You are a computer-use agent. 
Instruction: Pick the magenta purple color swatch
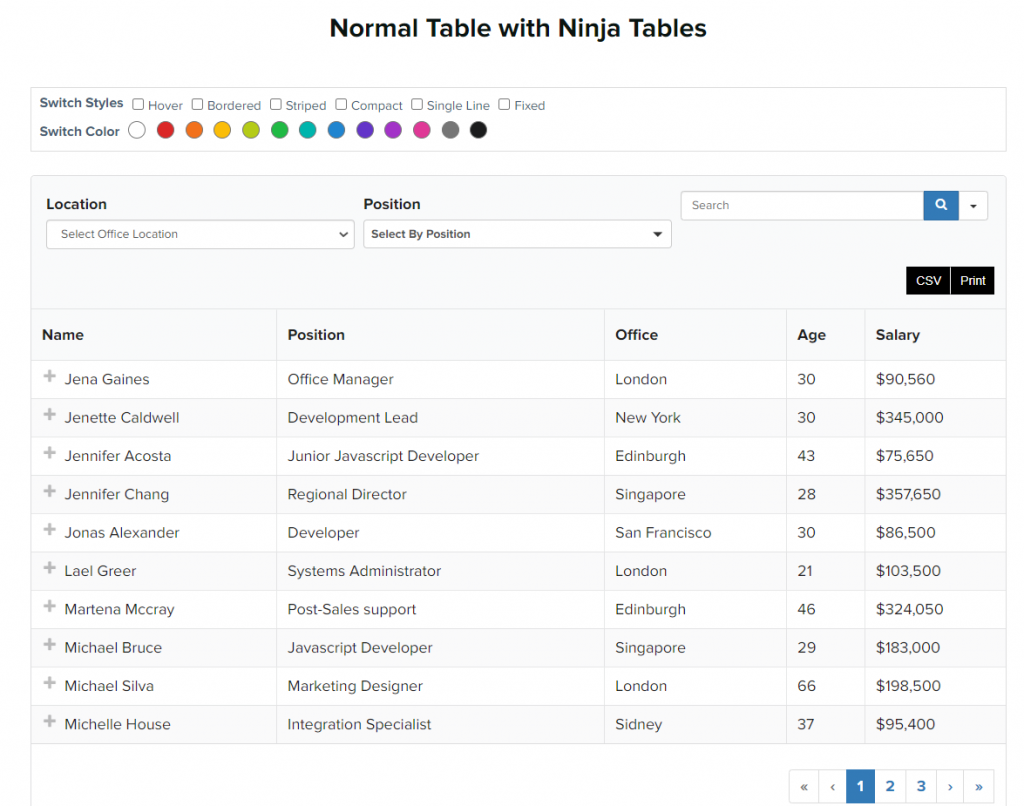coord(393,130)
